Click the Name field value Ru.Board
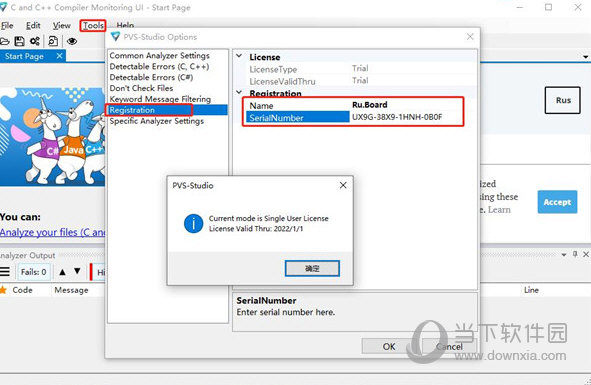The image size is (591, 385). point(369,105)
